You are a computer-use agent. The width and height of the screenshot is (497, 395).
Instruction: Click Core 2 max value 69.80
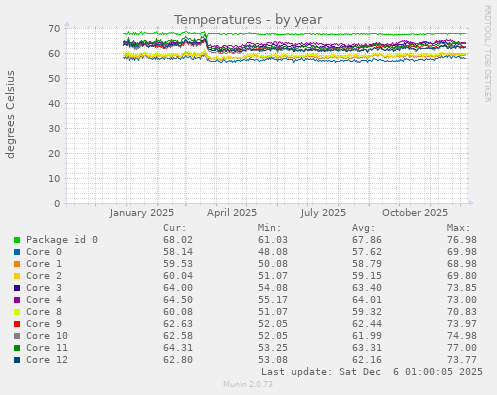tap(462, 276)
